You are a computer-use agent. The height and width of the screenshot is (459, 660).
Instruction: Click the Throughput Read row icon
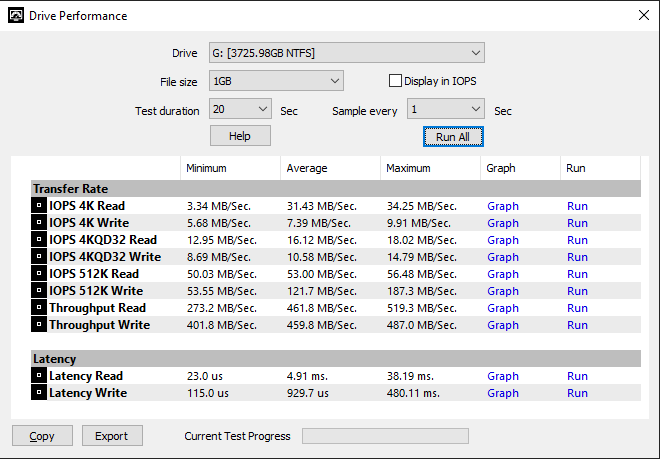click(39, 308)
